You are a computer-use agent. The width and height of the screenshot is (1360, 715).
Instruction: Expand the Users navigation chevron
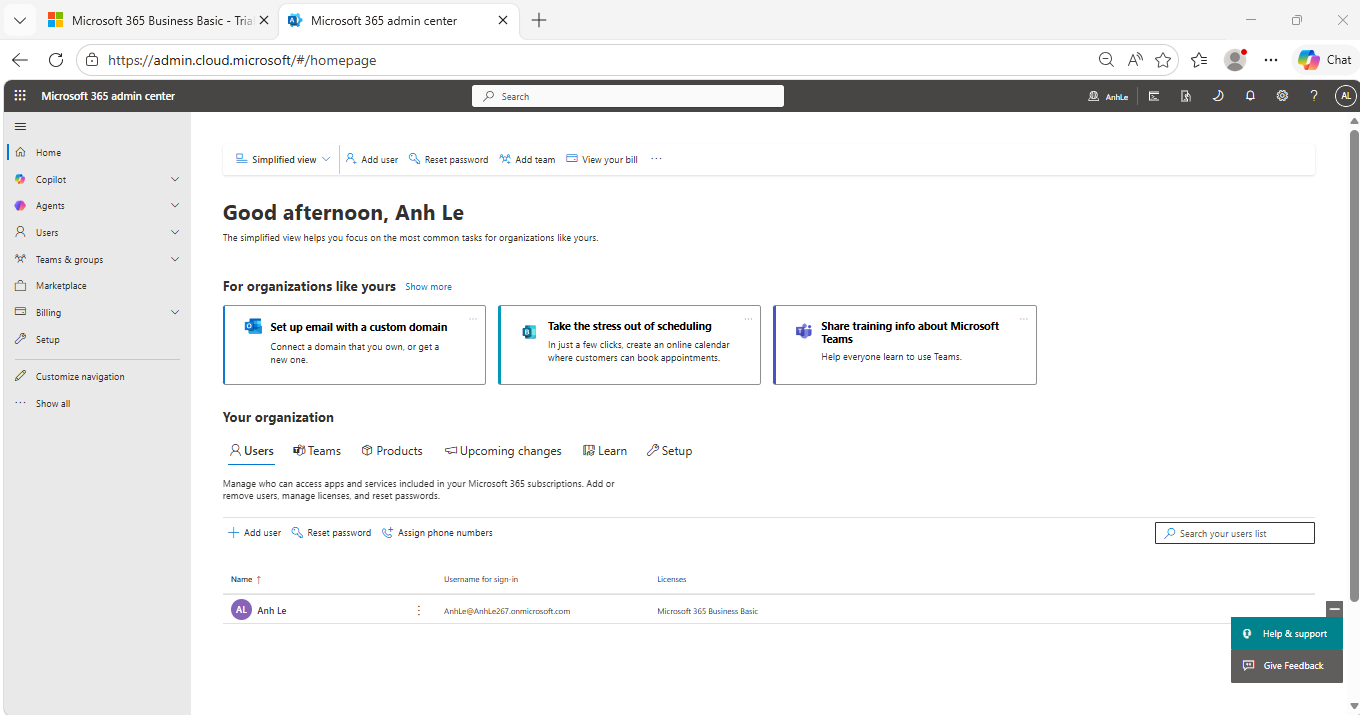(x=175, y=232)
